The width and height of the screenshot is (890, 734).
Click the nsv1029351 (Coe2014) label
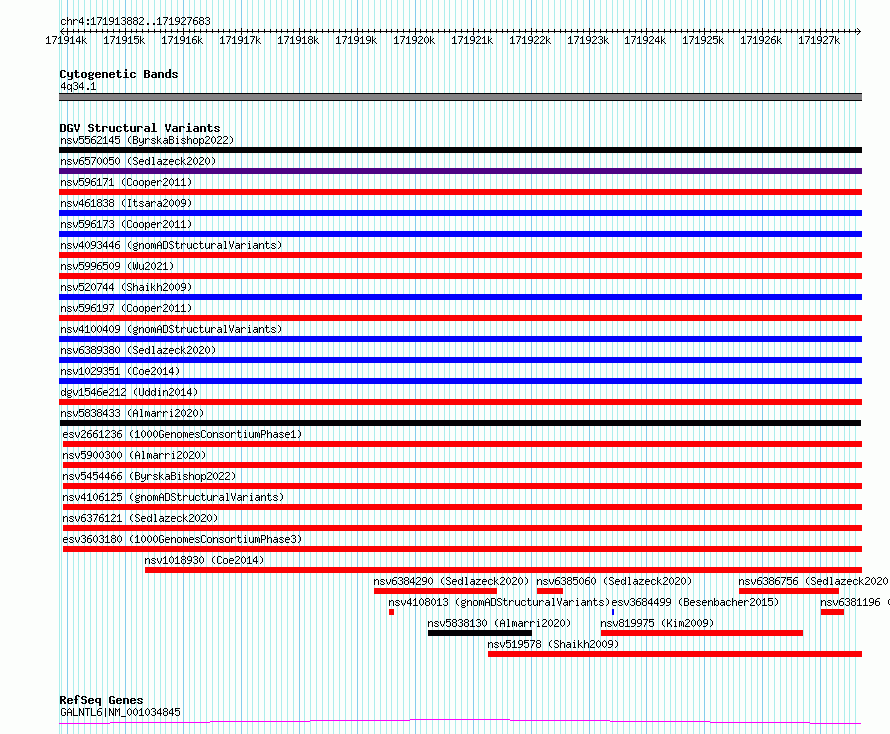click(x=120, y=371)
